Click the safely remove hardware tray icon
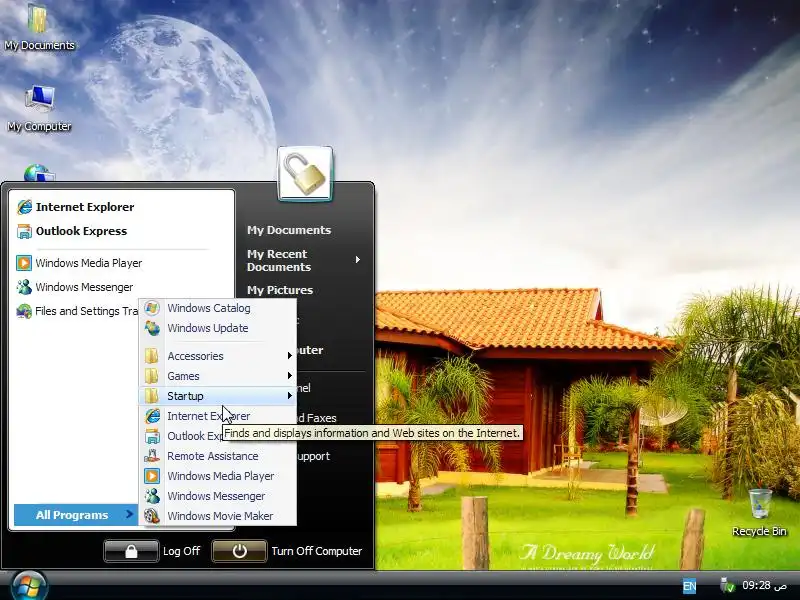 tap(727, 585)
